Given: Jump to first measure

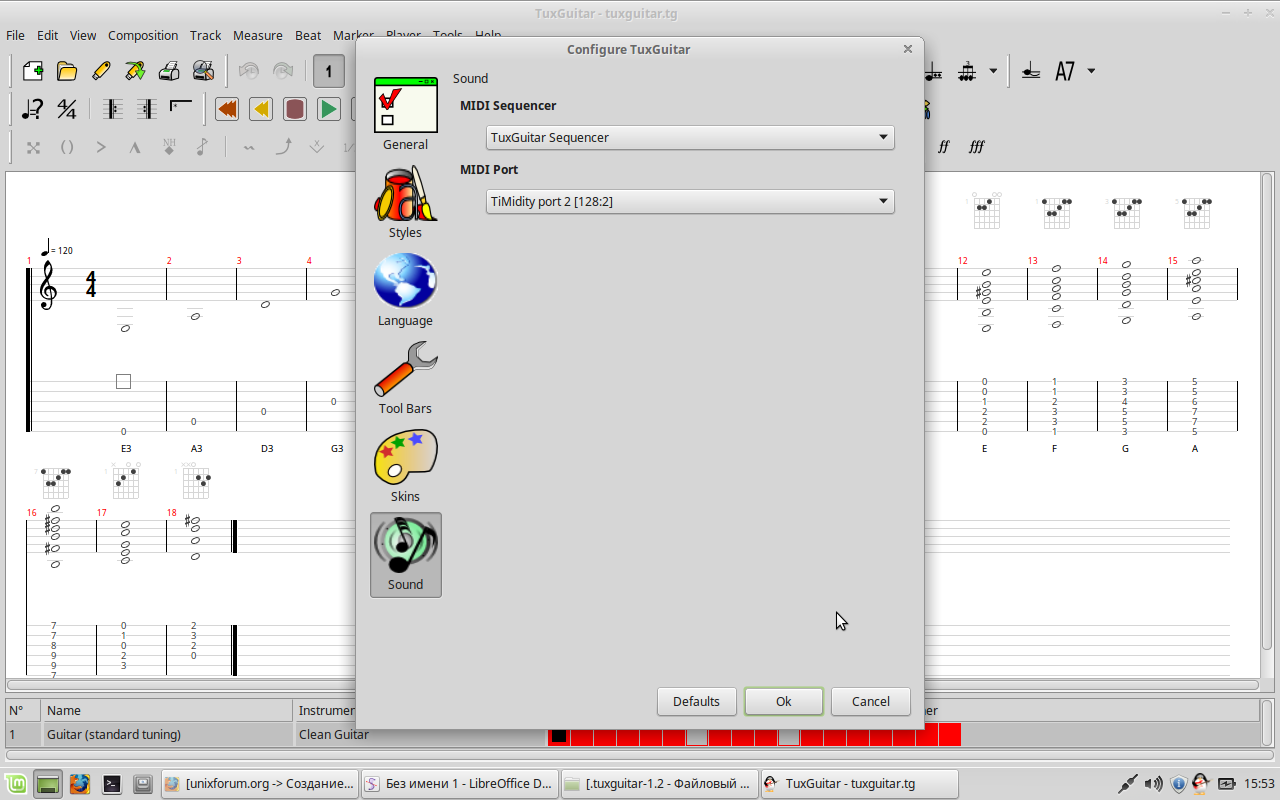Looking at the screenshot, I should pos(227,109).
